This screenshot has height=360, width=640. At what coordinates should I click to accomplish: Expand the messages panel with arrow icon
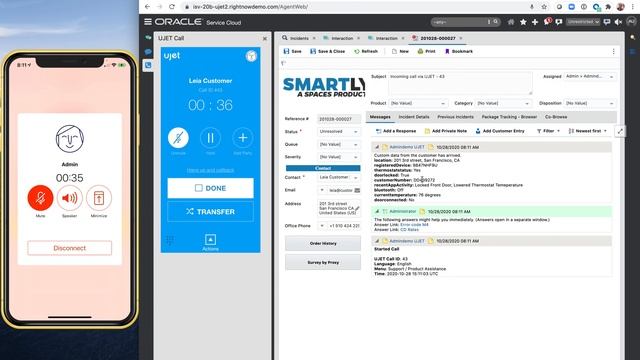coord(620,131)
